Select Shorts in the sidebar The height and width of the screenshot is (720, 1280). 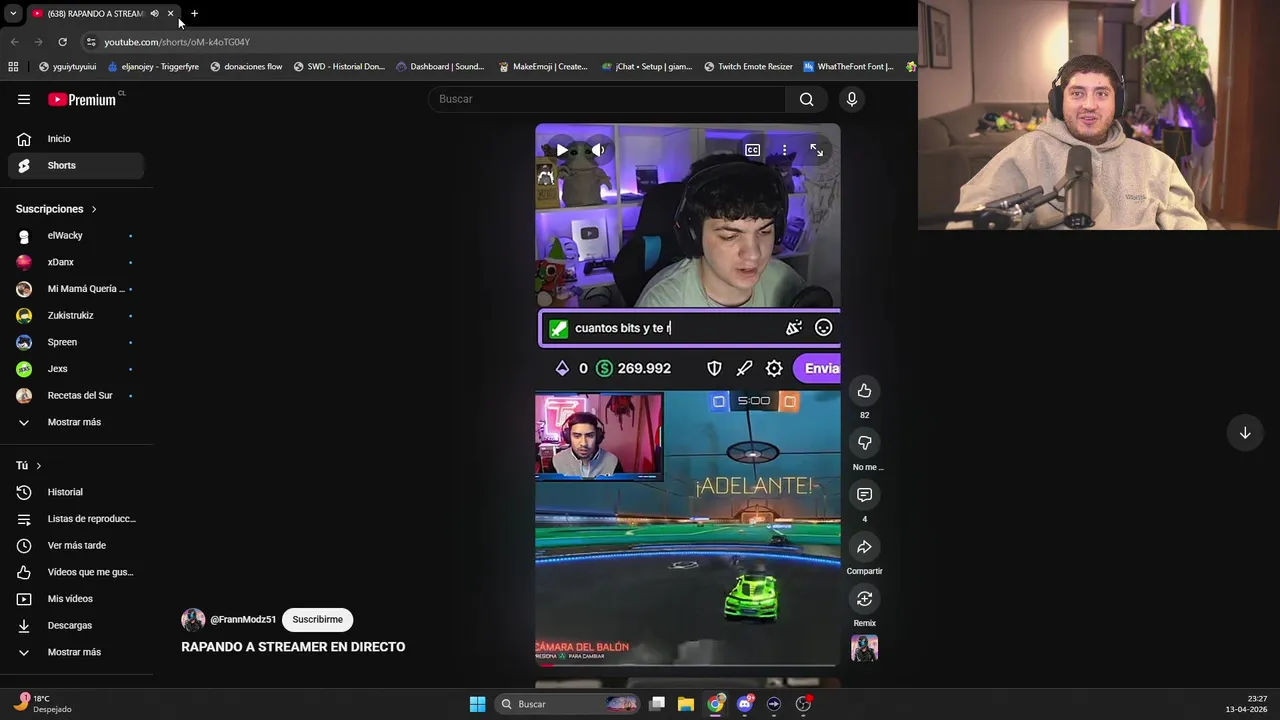tap(76, 165)
